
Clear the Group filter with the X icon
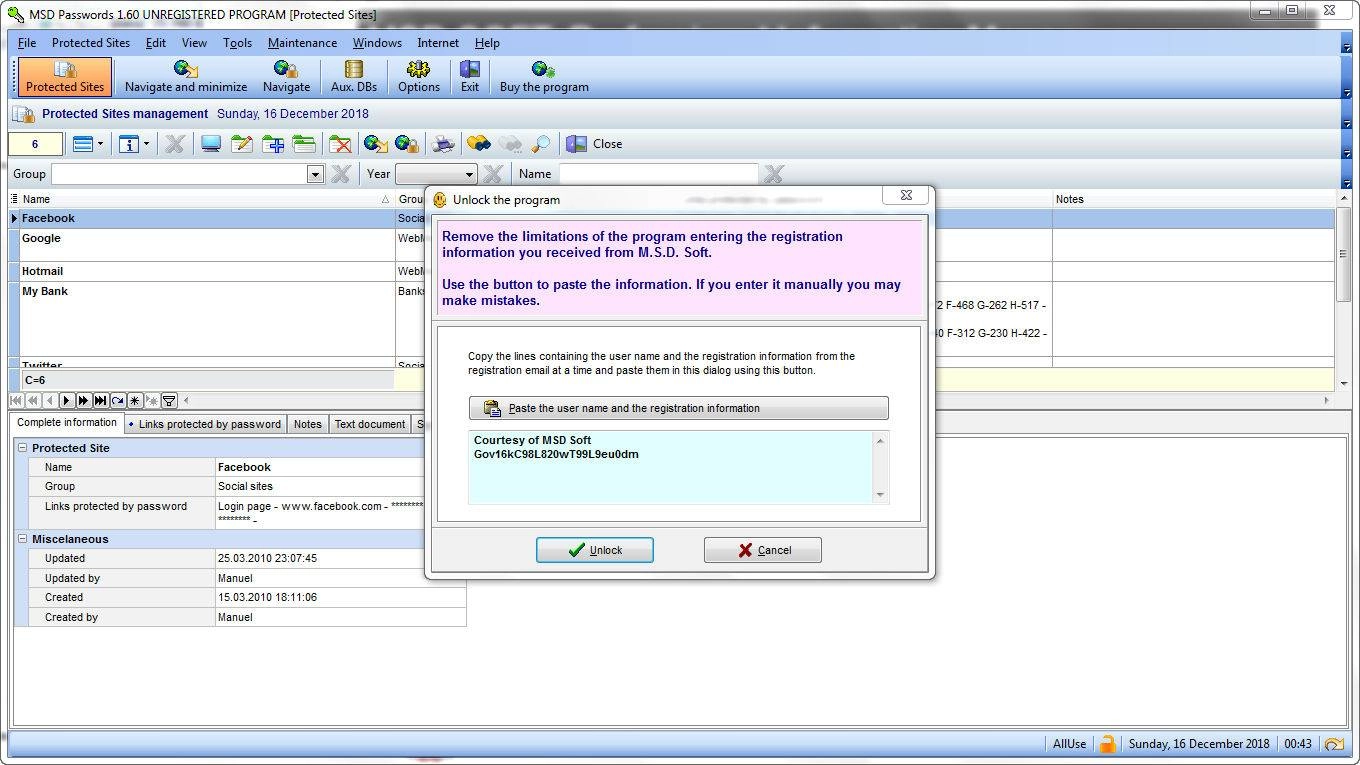click(x=340, y=174)
